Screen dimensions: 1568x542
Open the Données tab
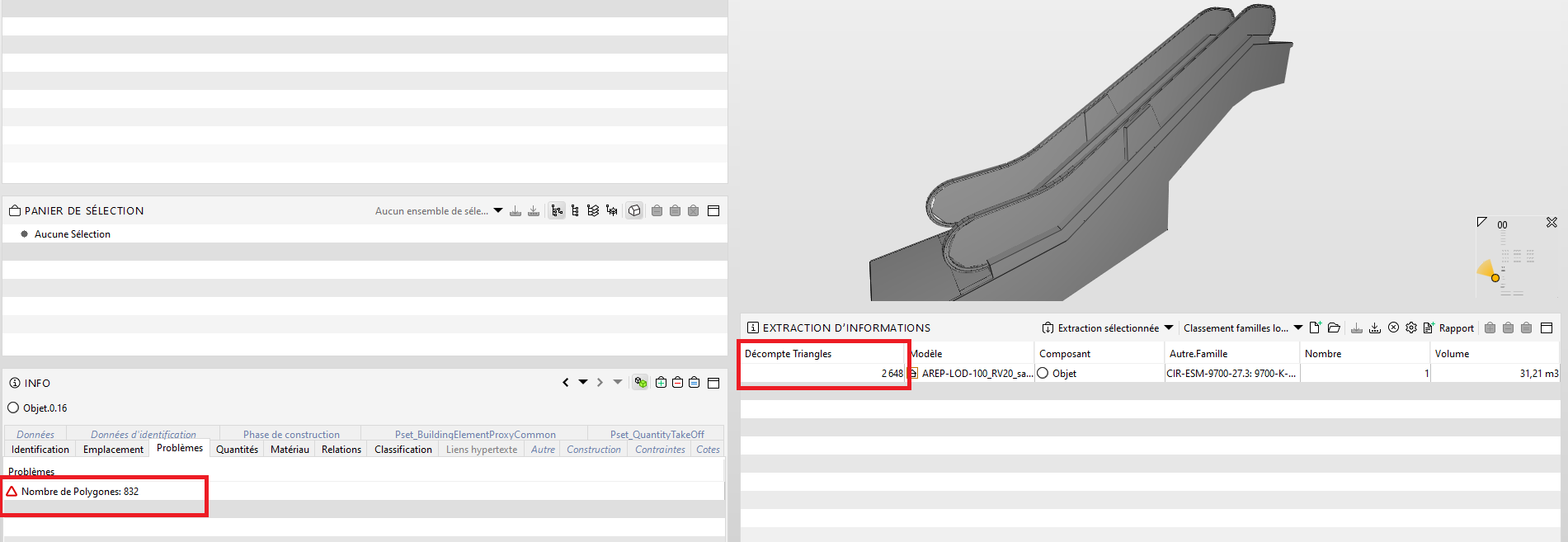point(35,434)
